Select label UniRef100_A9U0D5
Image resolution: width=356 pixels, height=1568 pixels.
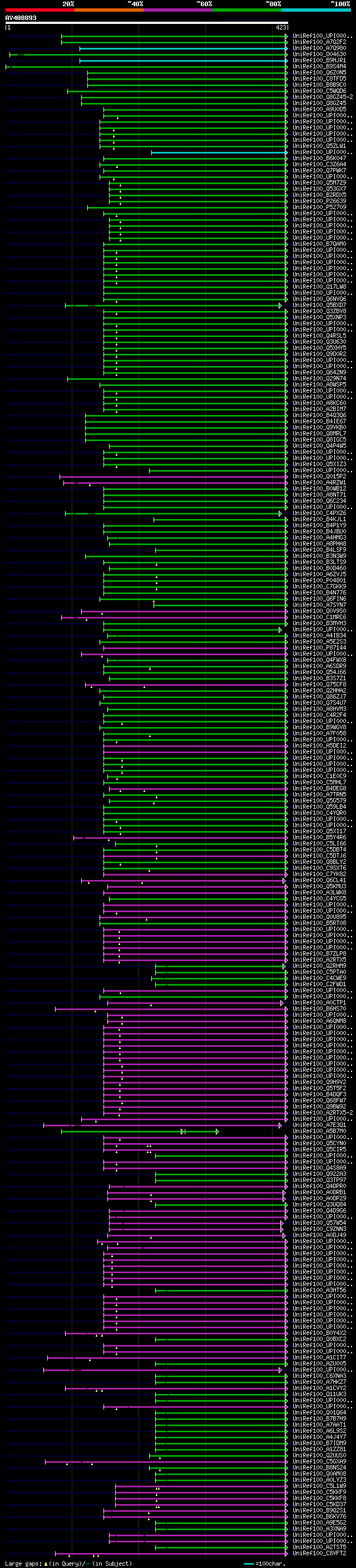click(x=319, y=110)
